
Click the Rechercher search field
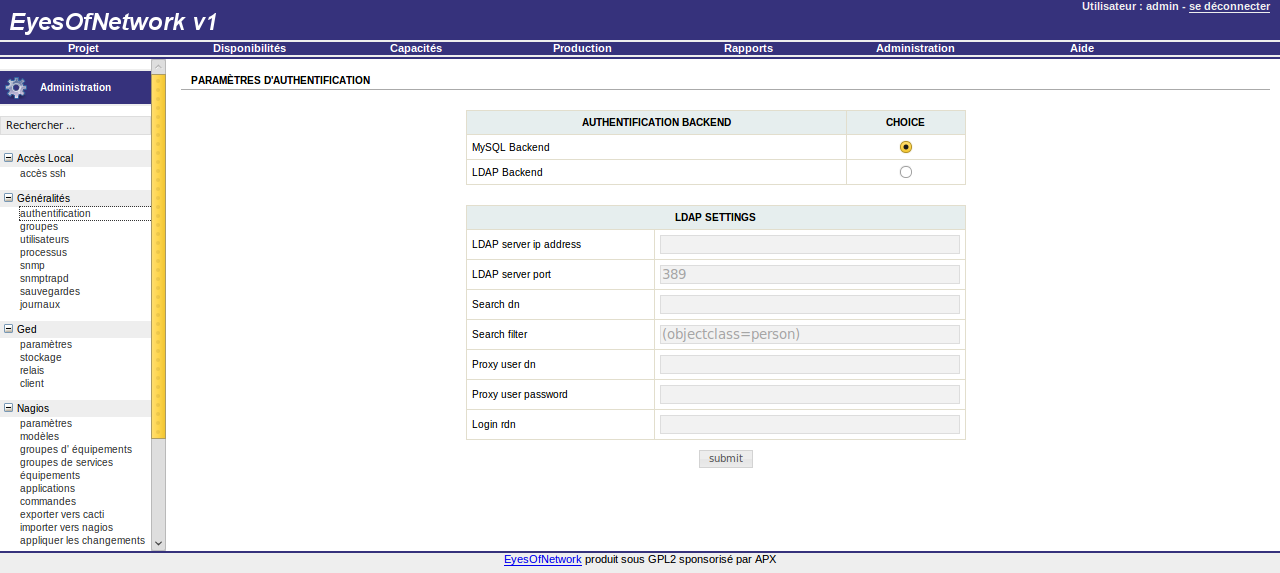75,126
